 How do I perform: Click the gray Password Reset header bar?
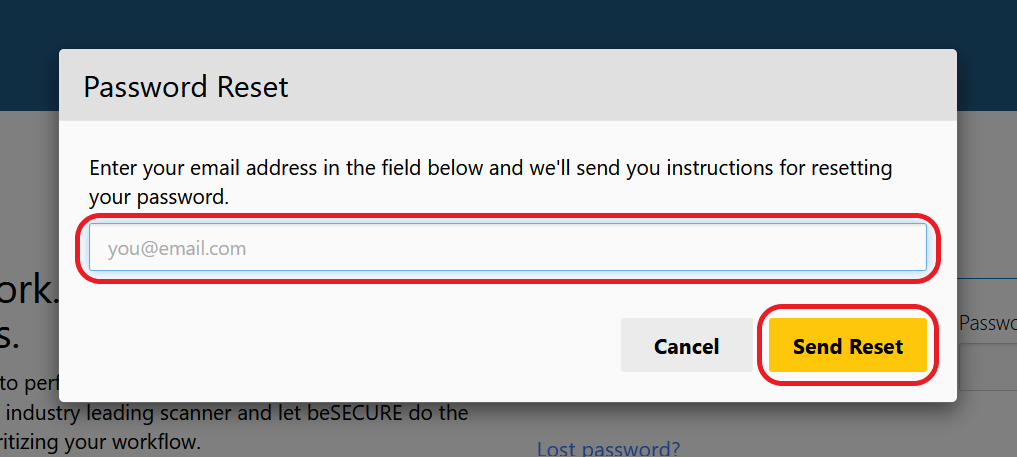point(507,85)
